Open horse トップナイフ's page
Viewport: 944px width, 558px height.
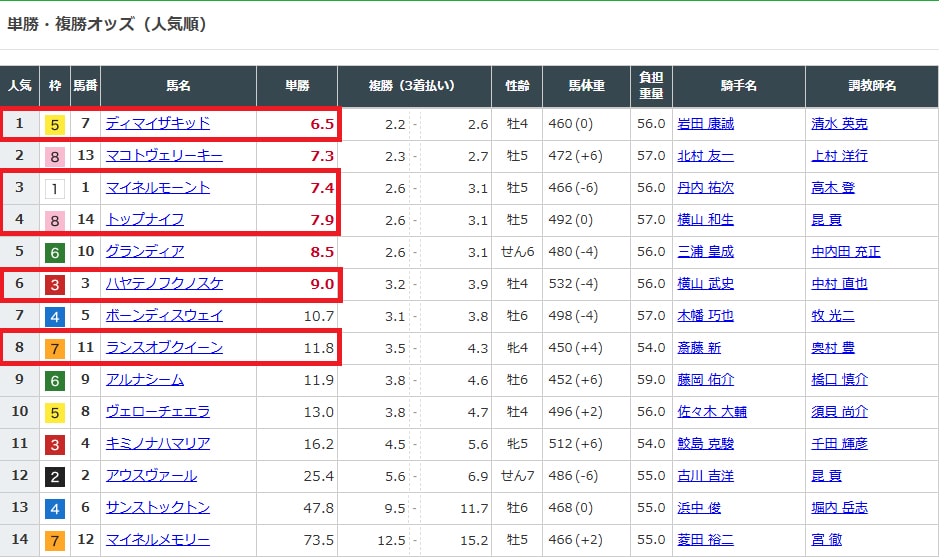[145, 220]
